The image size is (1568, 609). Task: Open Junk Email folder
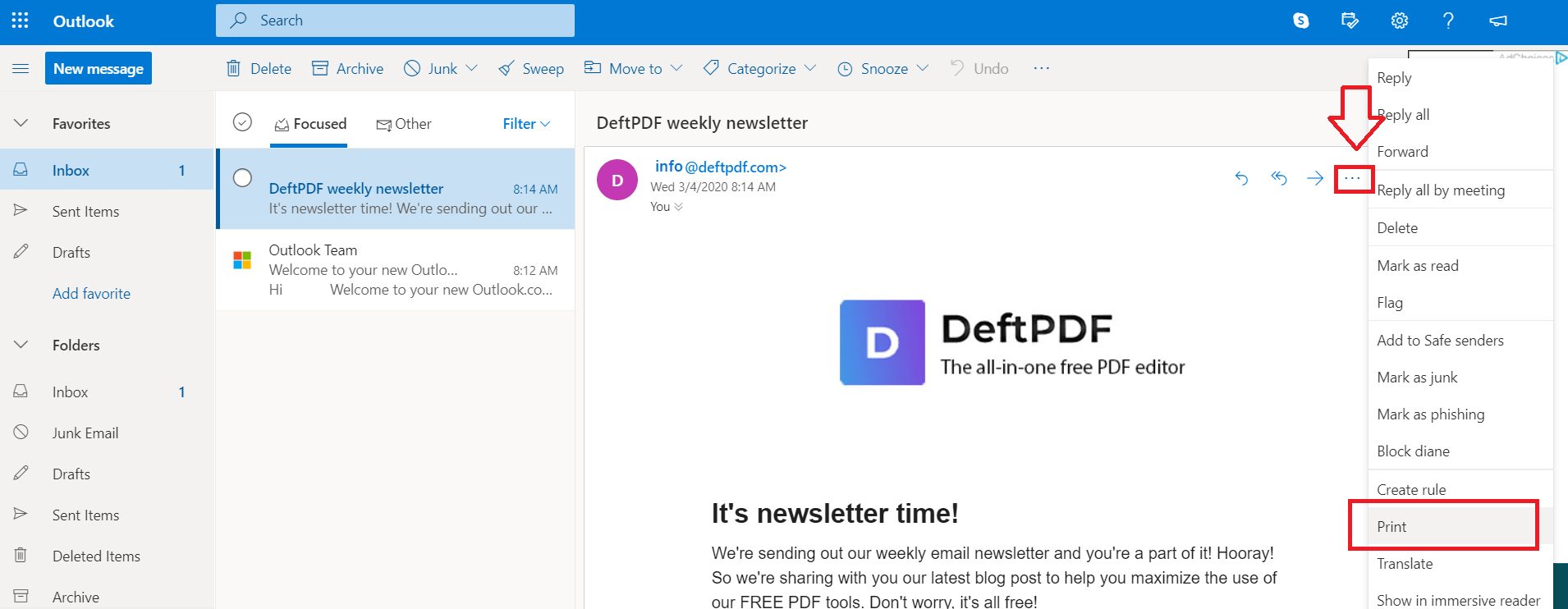(x=107, y=433)
